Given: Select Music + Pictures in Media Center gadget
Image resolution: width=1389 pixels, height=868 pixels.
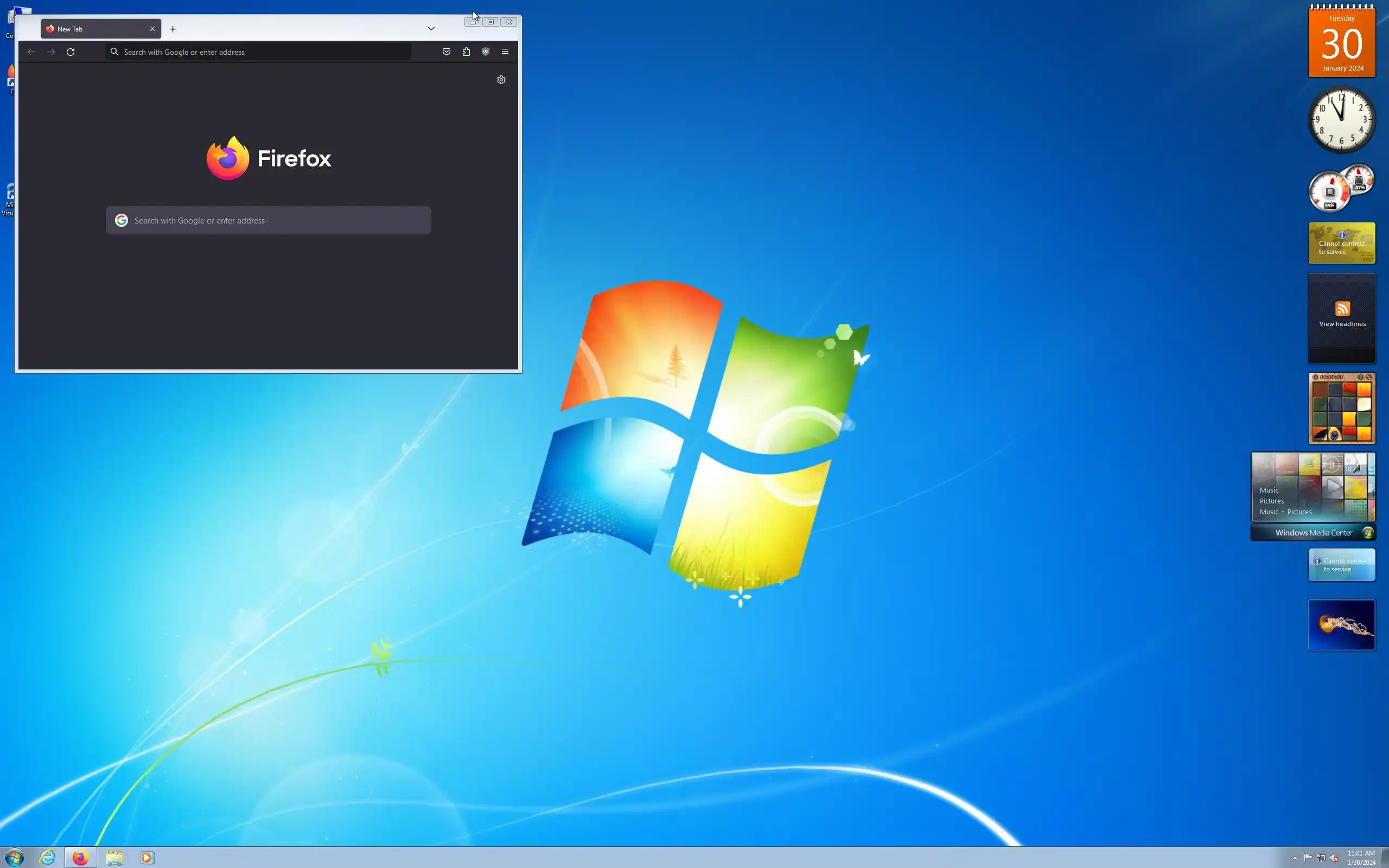Looking at the screenshot, I should point(1285,512).
